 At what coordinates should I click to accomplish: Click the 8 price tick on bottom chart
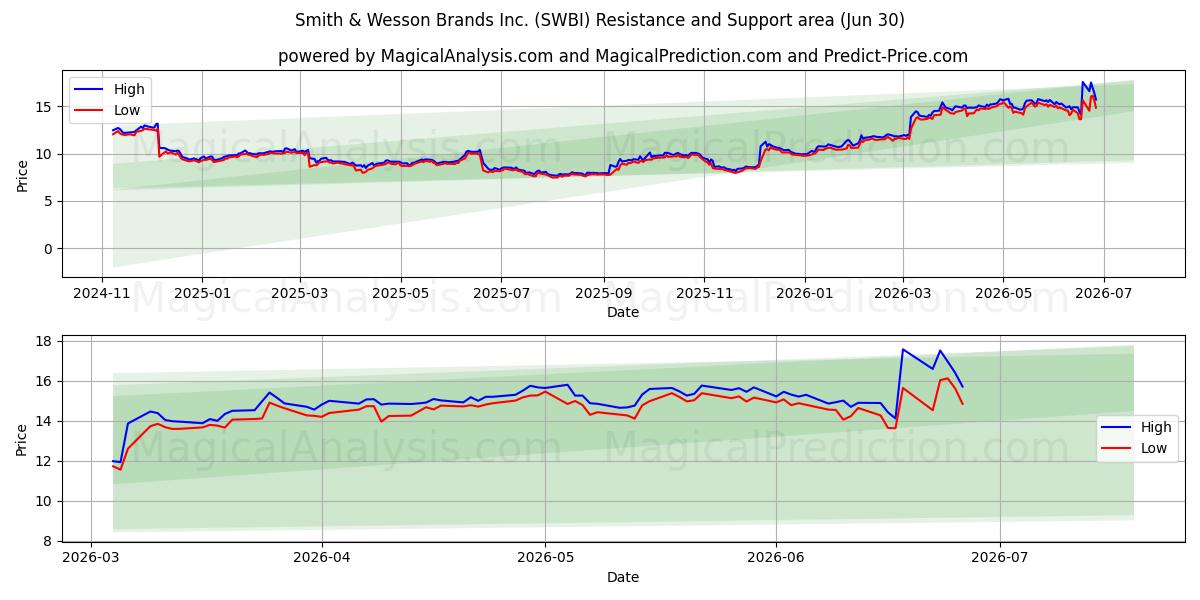point(49,541)
